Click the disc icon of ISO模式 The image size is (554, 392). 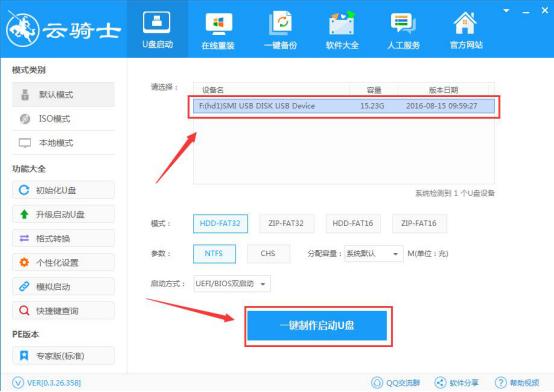coord(25,119)
